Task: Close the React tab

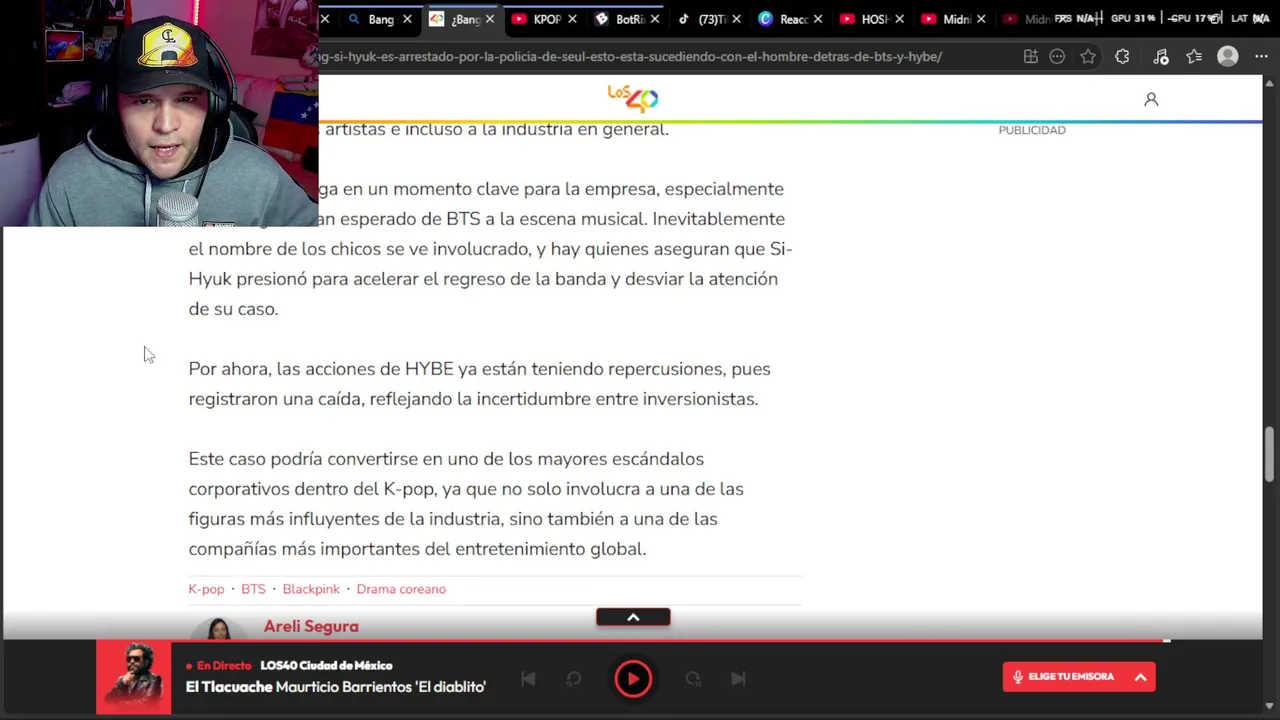Action: (x=818, y=19)
